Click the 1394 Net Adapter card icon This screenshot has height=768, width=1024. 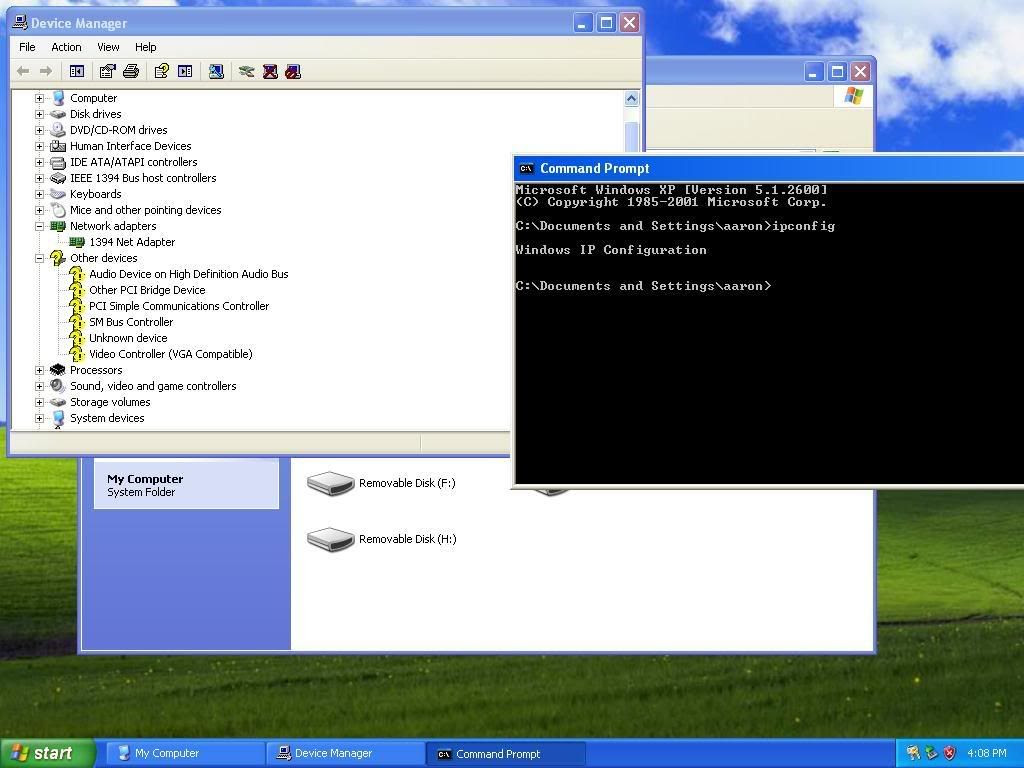77,242
